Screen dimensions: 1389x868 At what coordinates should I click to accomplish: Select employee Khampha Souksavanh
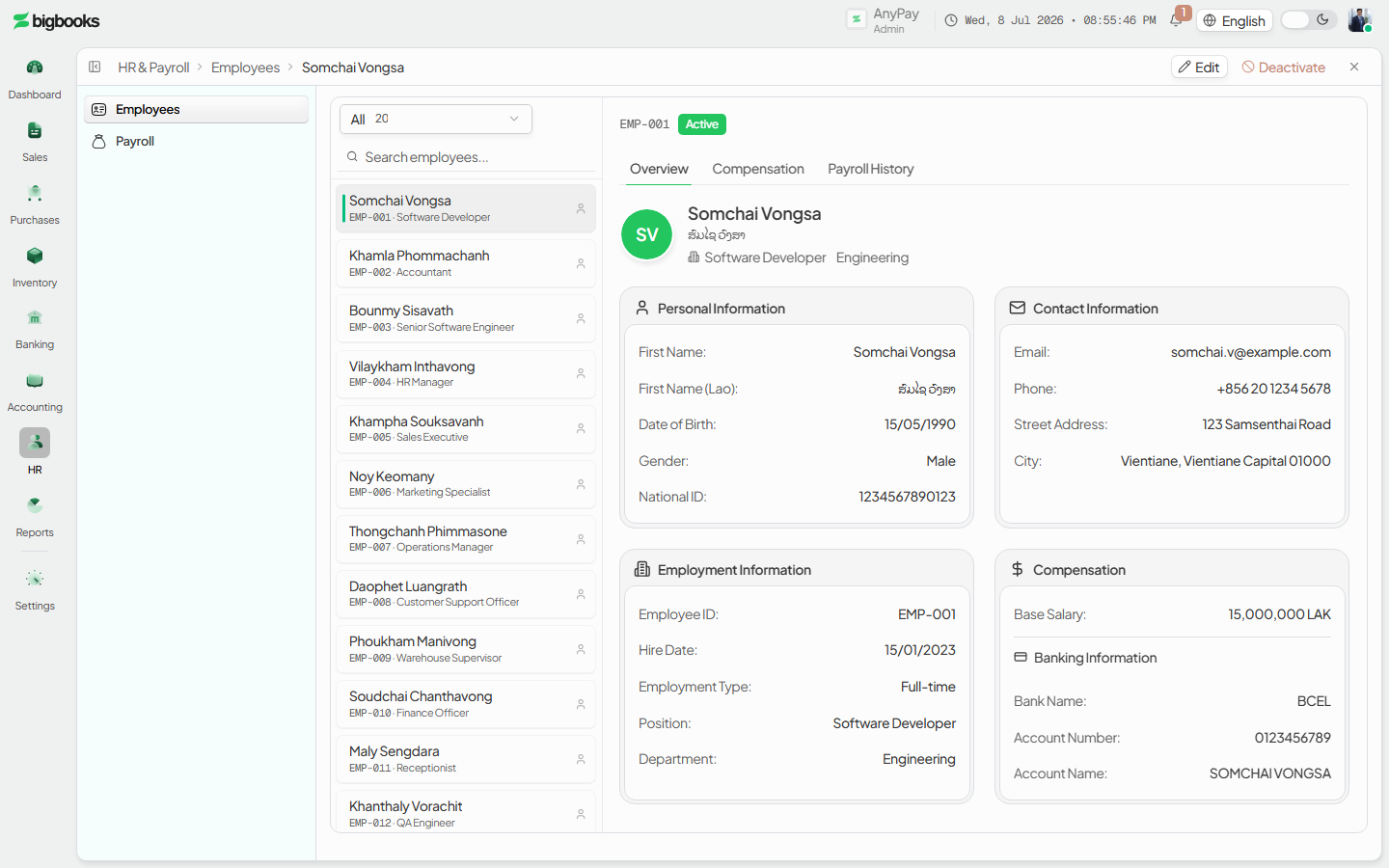pyautogui.click(x=466, y=429)
